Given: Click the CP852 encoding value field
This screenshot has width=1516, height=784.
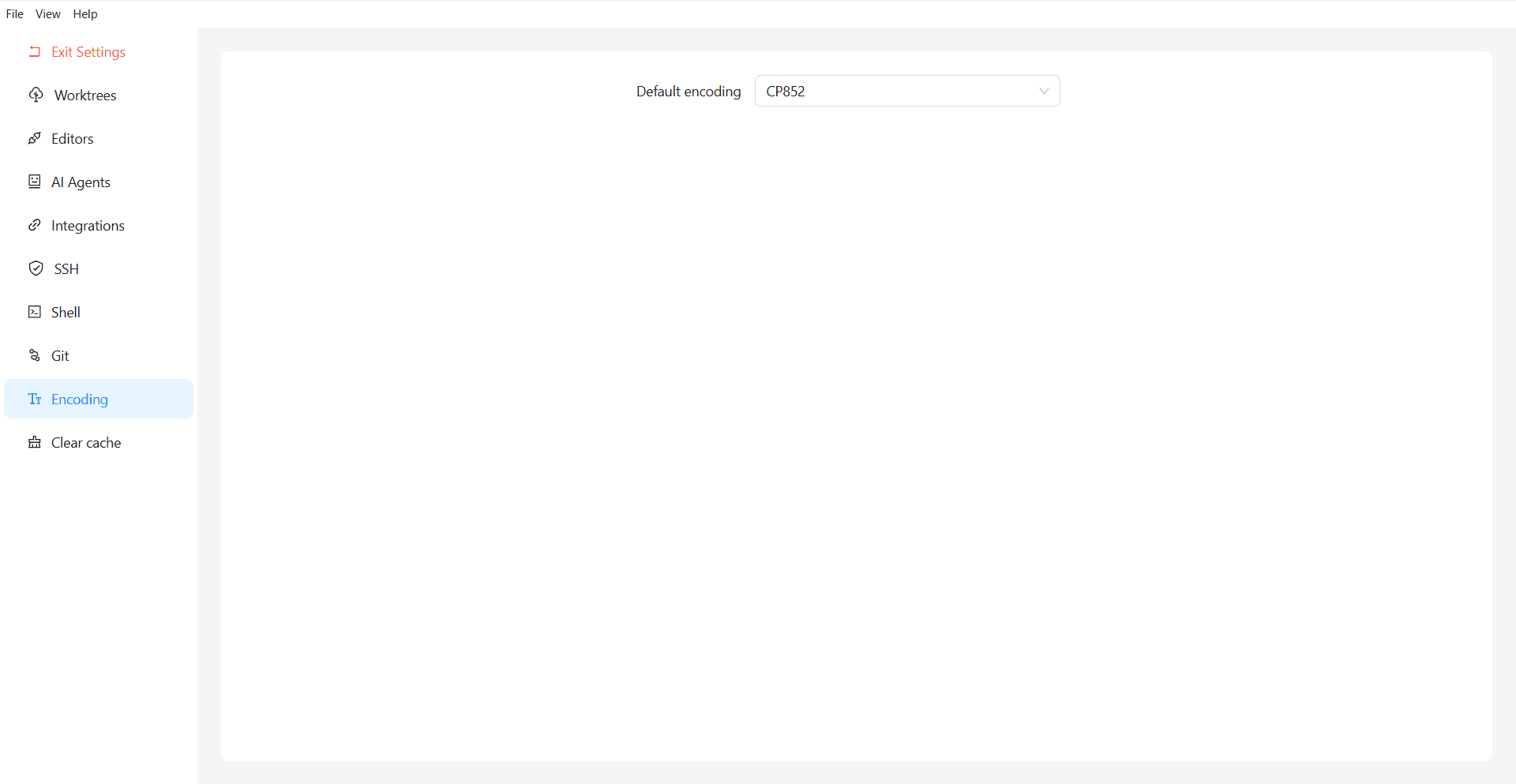Looking at the screenshot, I should coord(907,91).
